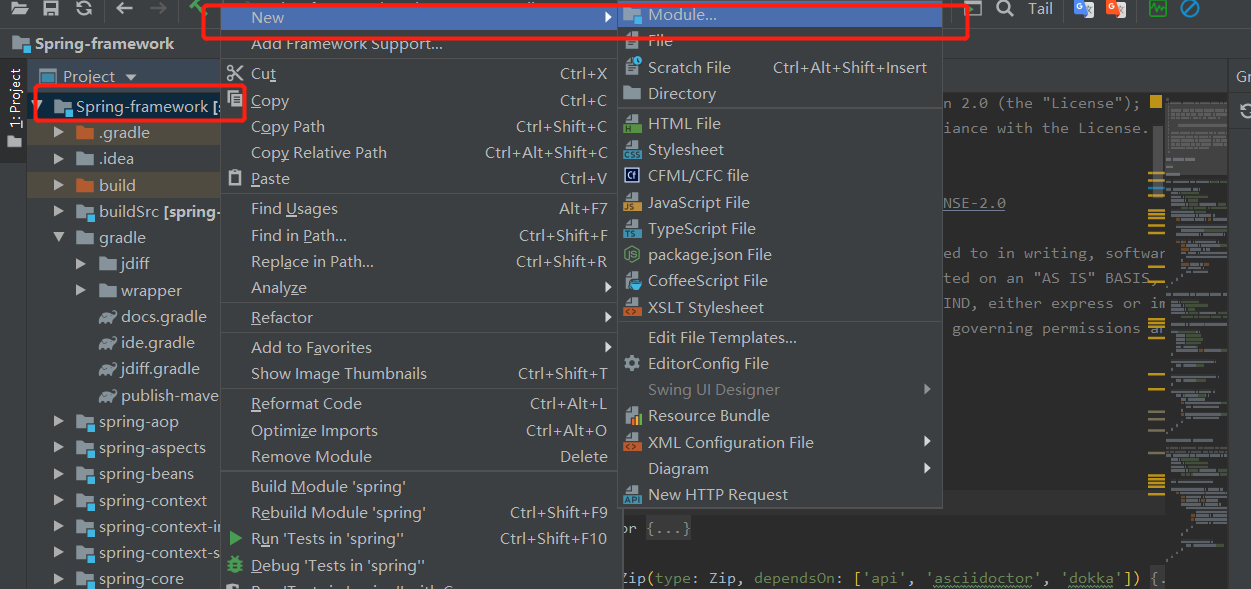Image resolution: width=1251 pixels, height=589 pixels.
Task: Click the Synchronize refresh toolbar icon
Action: [84, 8]
